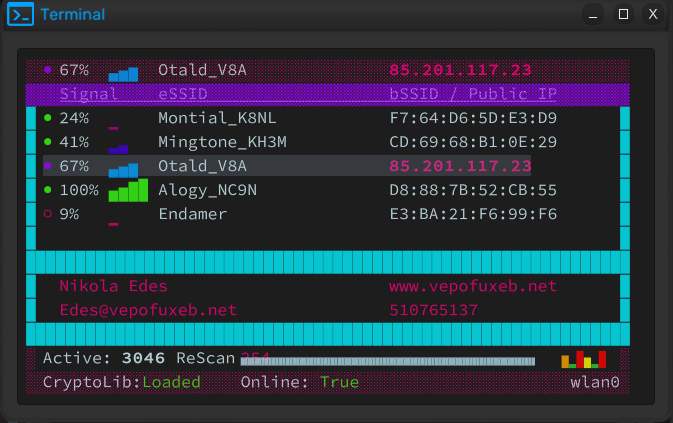This screenshot has width=673, height=423.
Task: Select the green status dot next to 24%
Action: (x=48, y=118)
